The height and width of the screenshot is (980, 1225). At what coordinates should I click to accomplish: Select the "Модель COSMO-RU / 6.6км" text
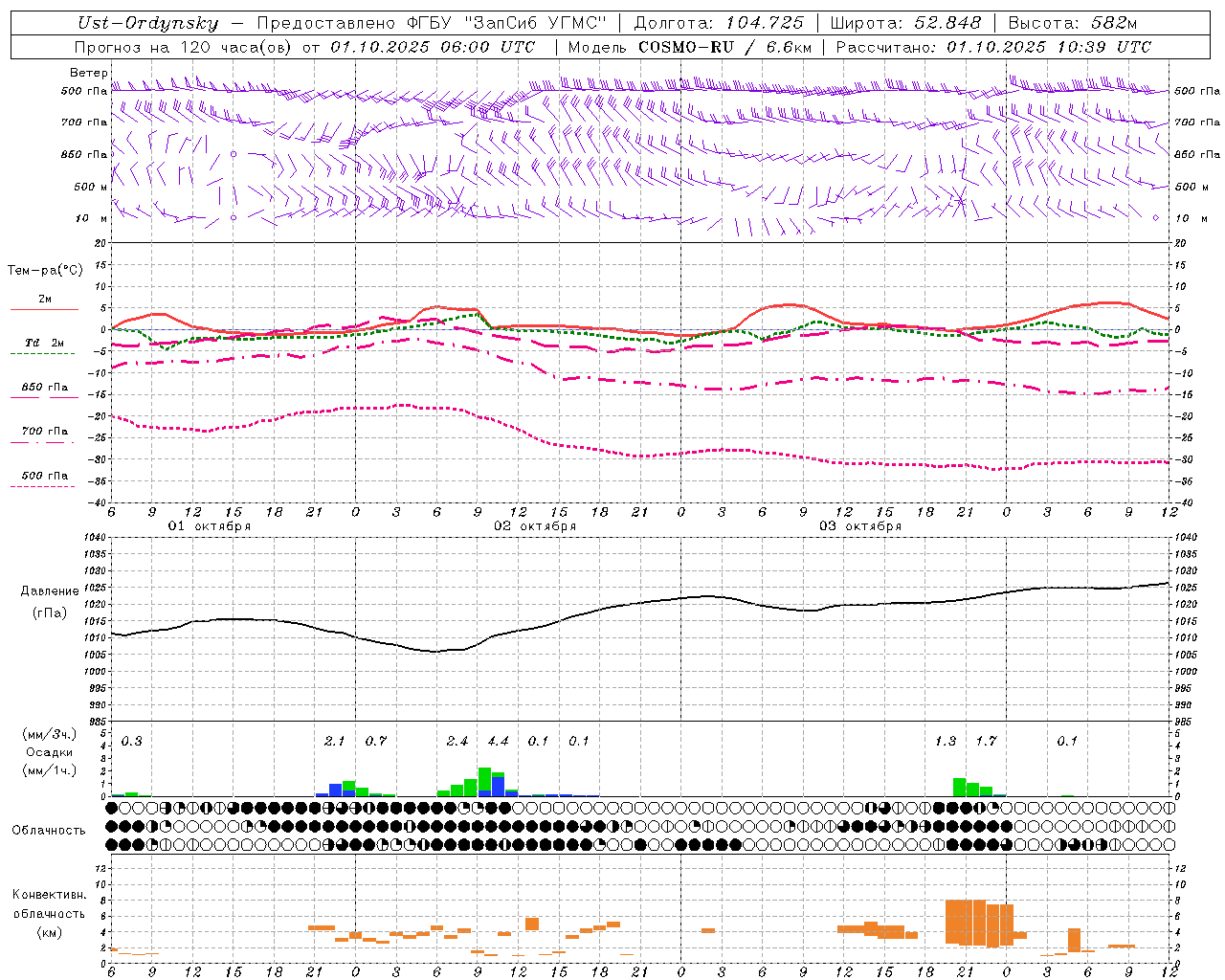point(690,47)
